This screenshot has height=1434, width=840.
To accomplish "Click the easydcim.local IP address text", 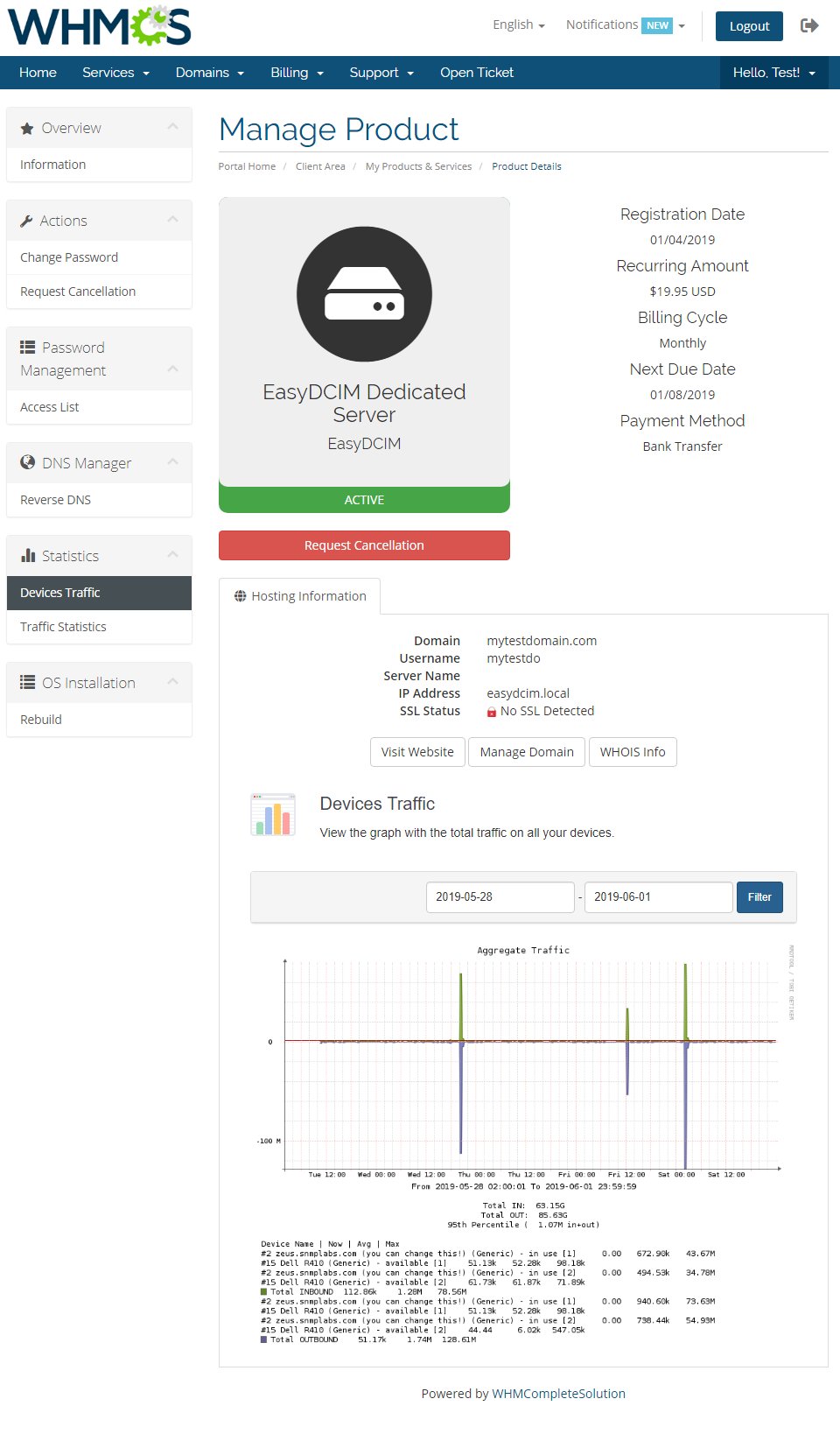I will click(x=528, y=693).
